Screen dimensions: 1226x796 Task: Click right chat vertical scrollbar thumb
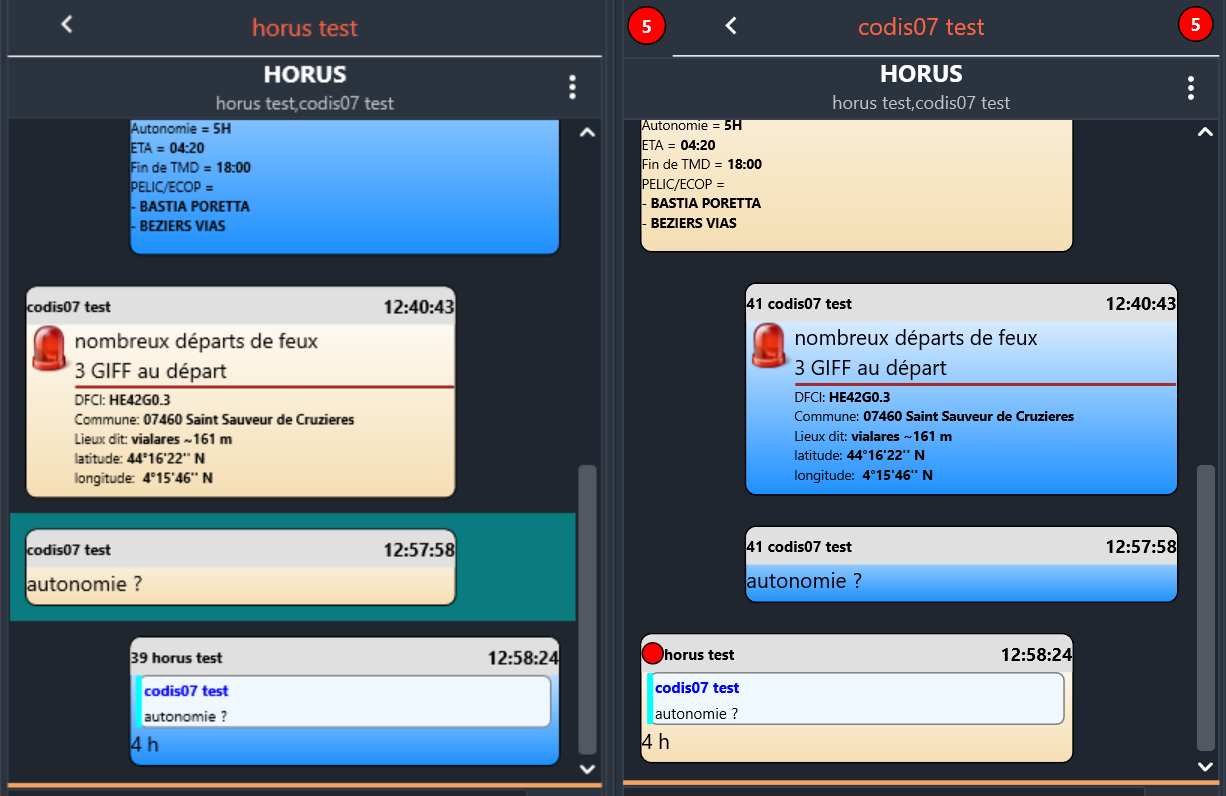click(x=1206, y=605)
